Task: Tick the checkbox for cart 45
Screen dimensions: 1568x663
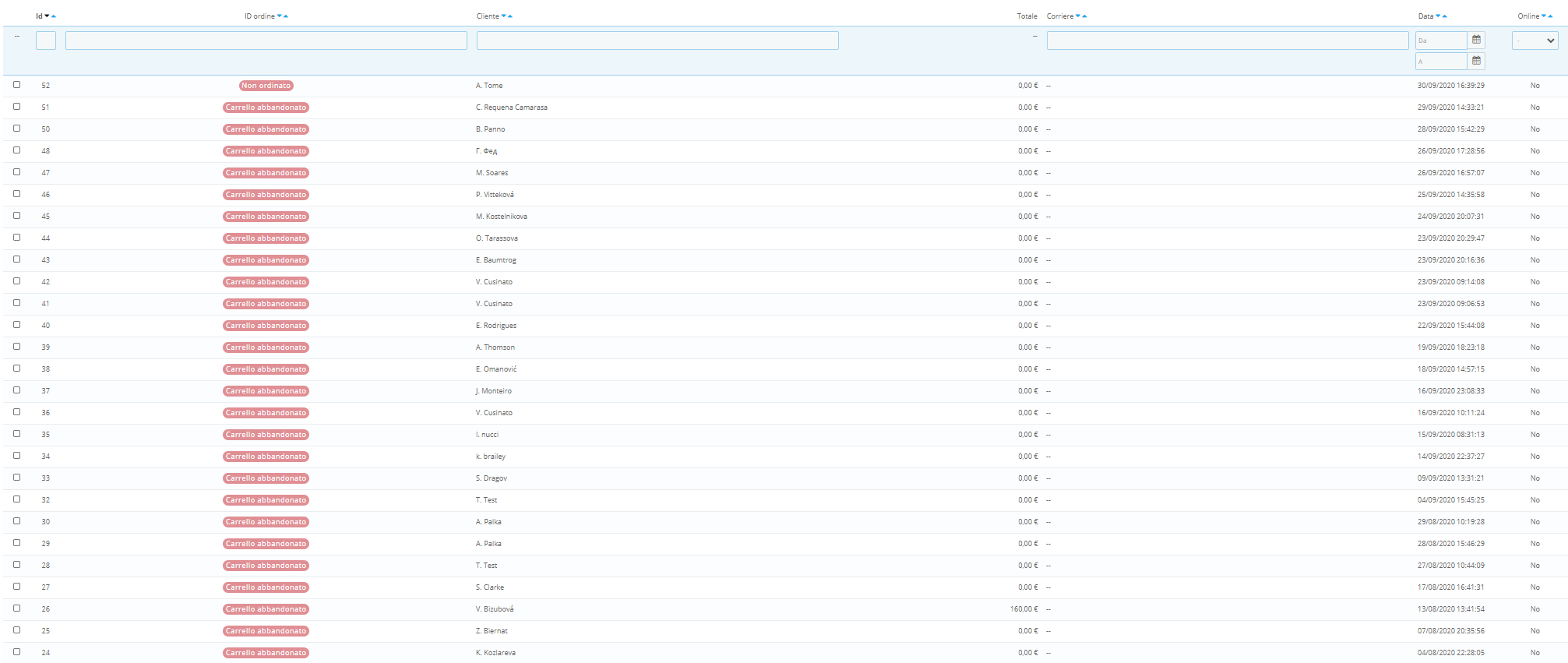Action: [16, 216]
